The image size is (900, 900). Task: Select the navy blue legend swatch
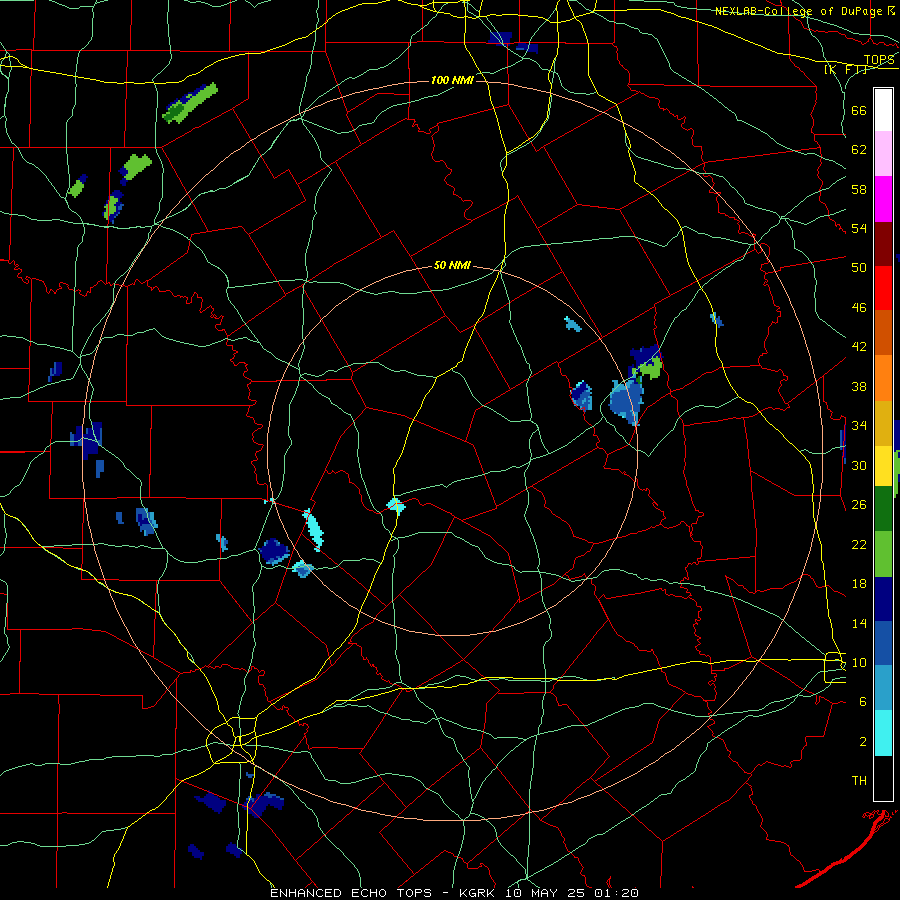[x=883, y=599]
